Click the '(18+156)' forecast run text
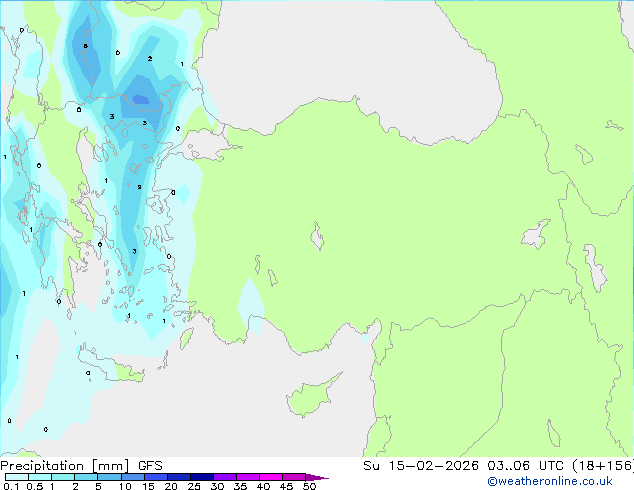Image resolution: width=634 pixels, height=490 pixels. [x=603, y=466]
